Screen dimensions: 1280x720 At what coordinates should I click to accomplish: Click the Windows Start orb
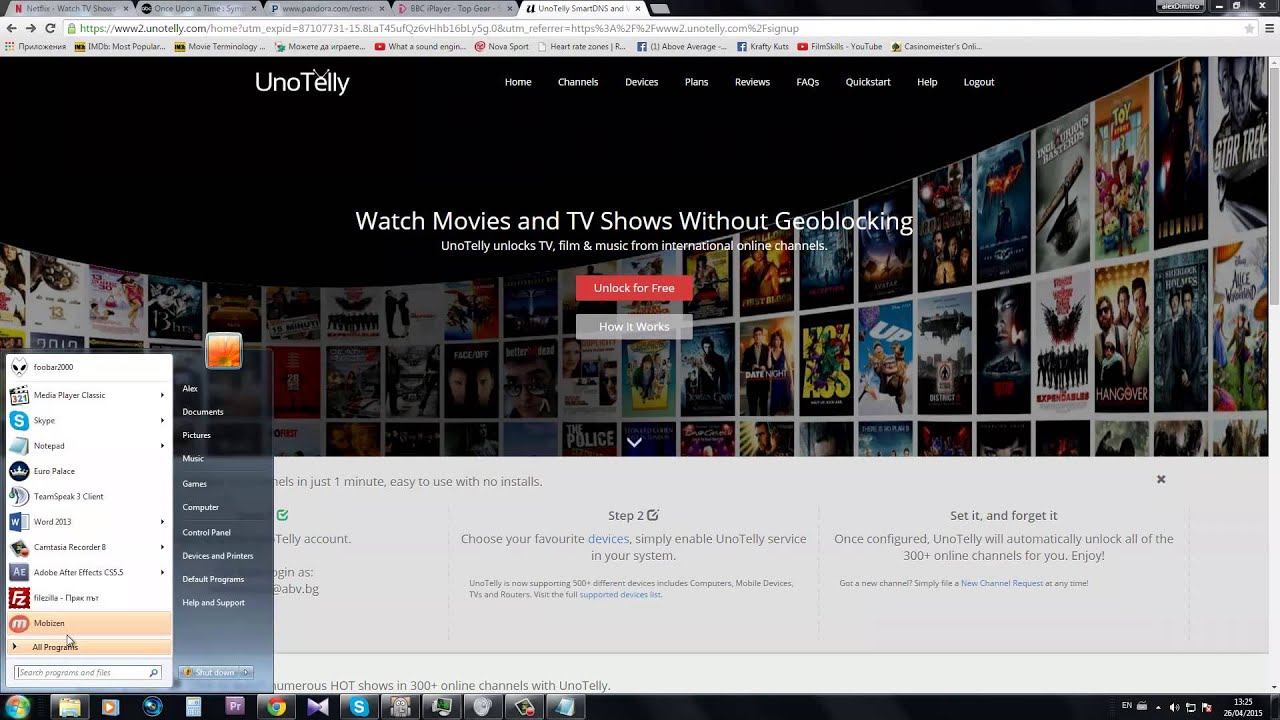[x=18, y=707]
